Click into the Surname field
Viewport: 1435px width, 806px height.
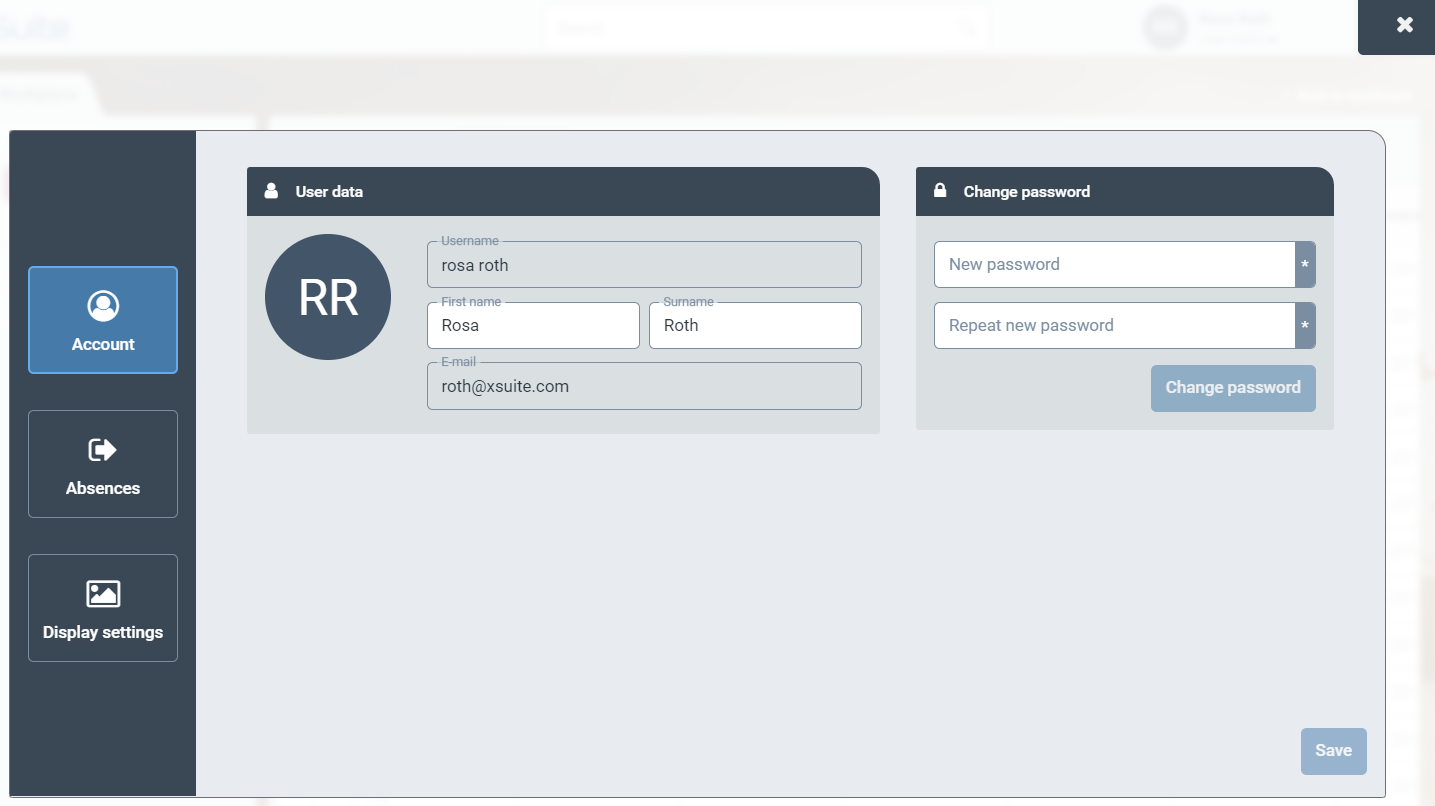coord(755,326)
